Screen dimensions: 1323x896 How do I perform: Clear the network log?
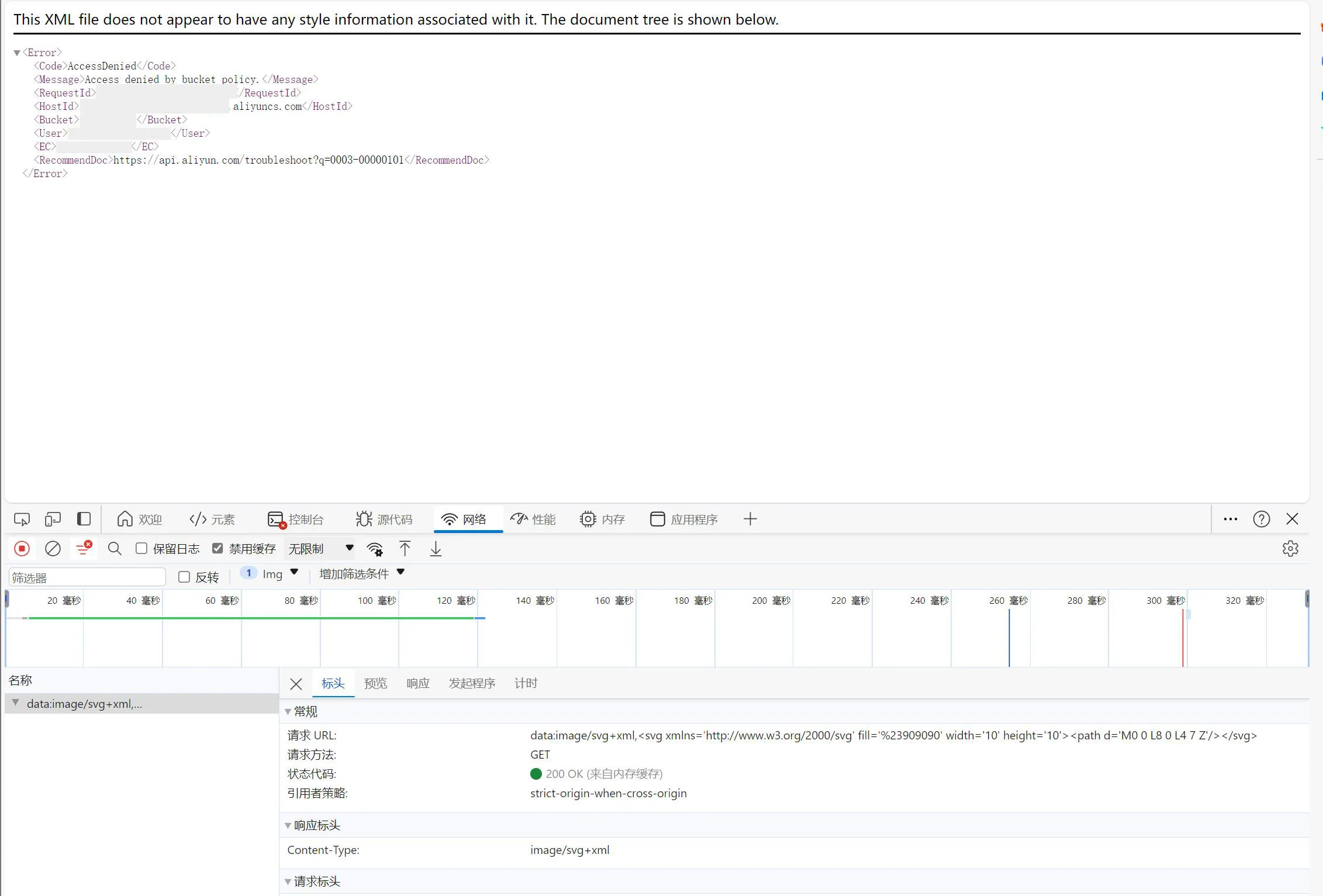(x=53, y=549)
